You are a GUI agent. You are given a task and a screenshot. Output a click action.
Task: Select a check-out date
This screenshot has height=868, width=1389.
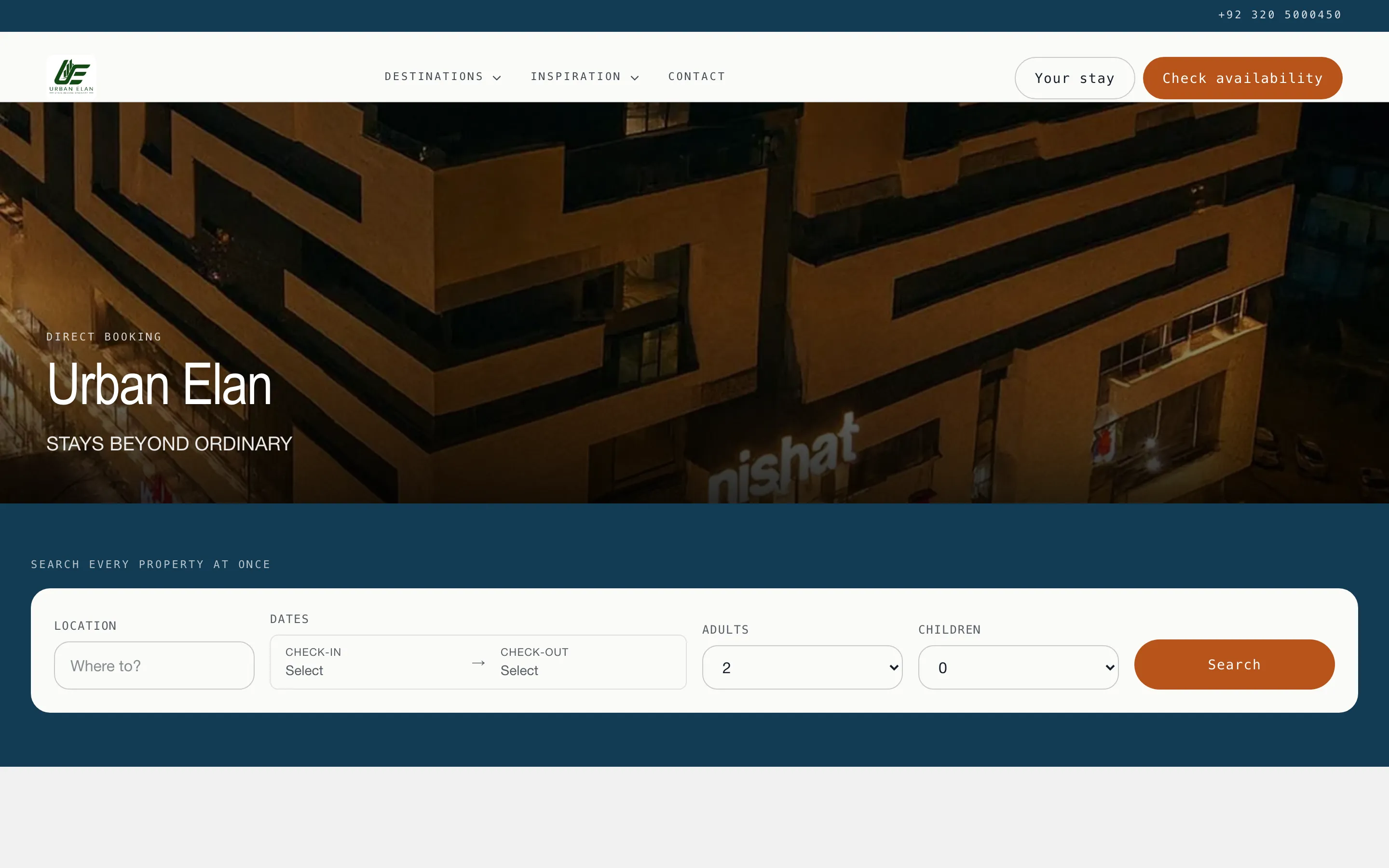pyautogui.click(x=586, y=662)
